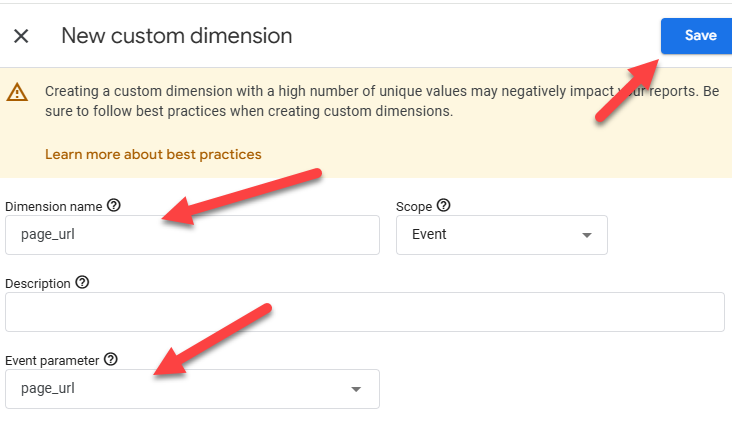
Task: Click help icon next to Description
Action: 82,283
